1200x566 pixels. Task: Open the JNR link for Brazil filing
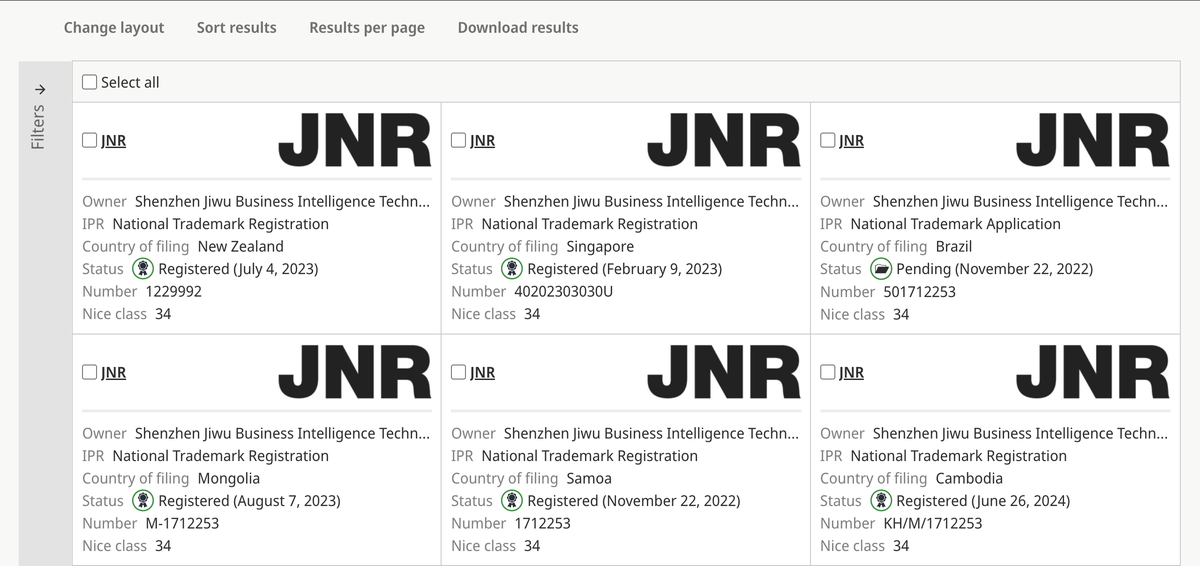[852, 140]
